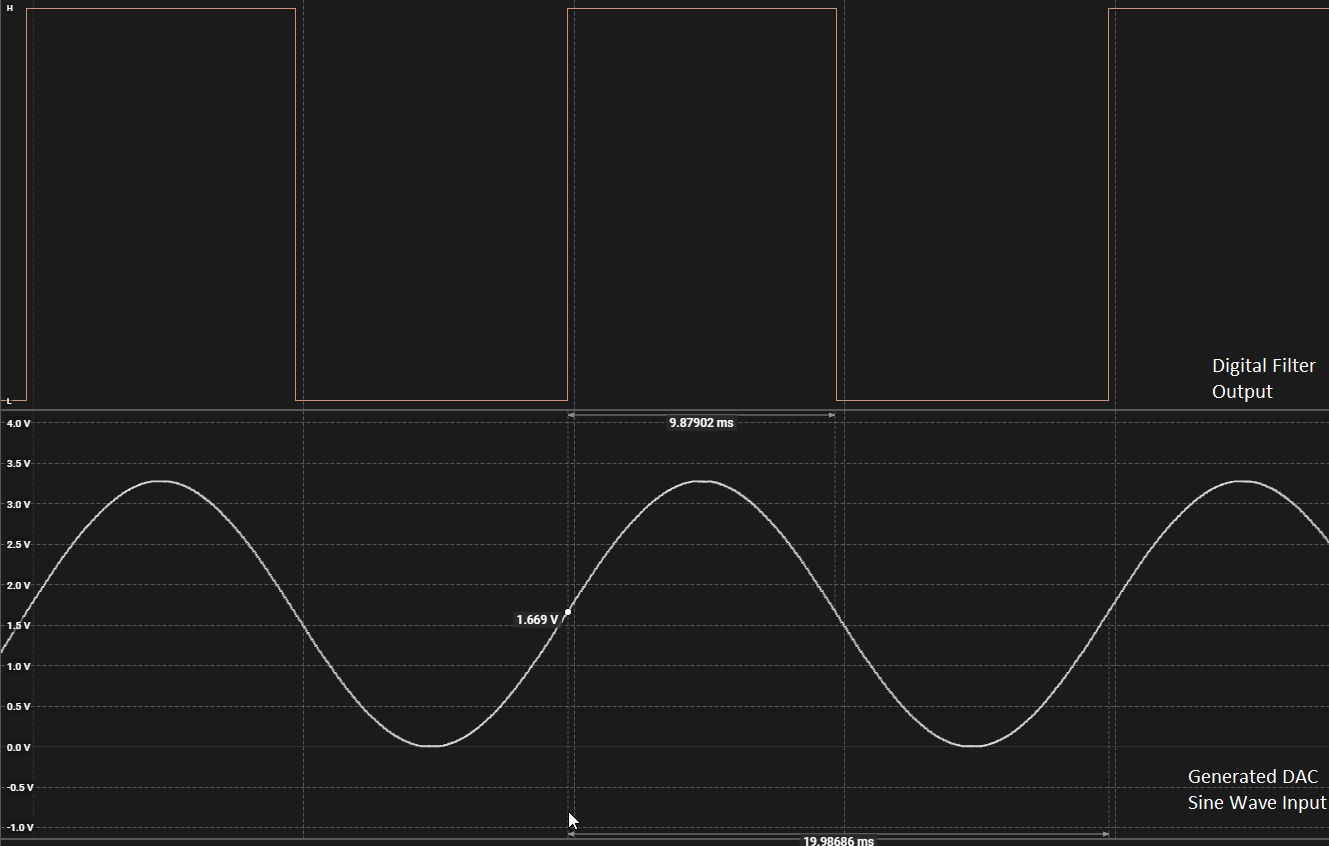Select the 1.5 V voltage scale label
The height and width of the screenshot is (846, 1329).
point(19,626)
